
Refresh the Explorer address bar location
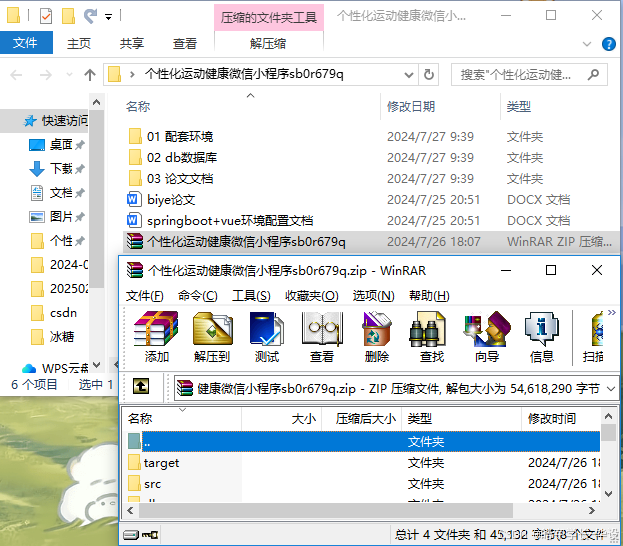tap(428, 75)
